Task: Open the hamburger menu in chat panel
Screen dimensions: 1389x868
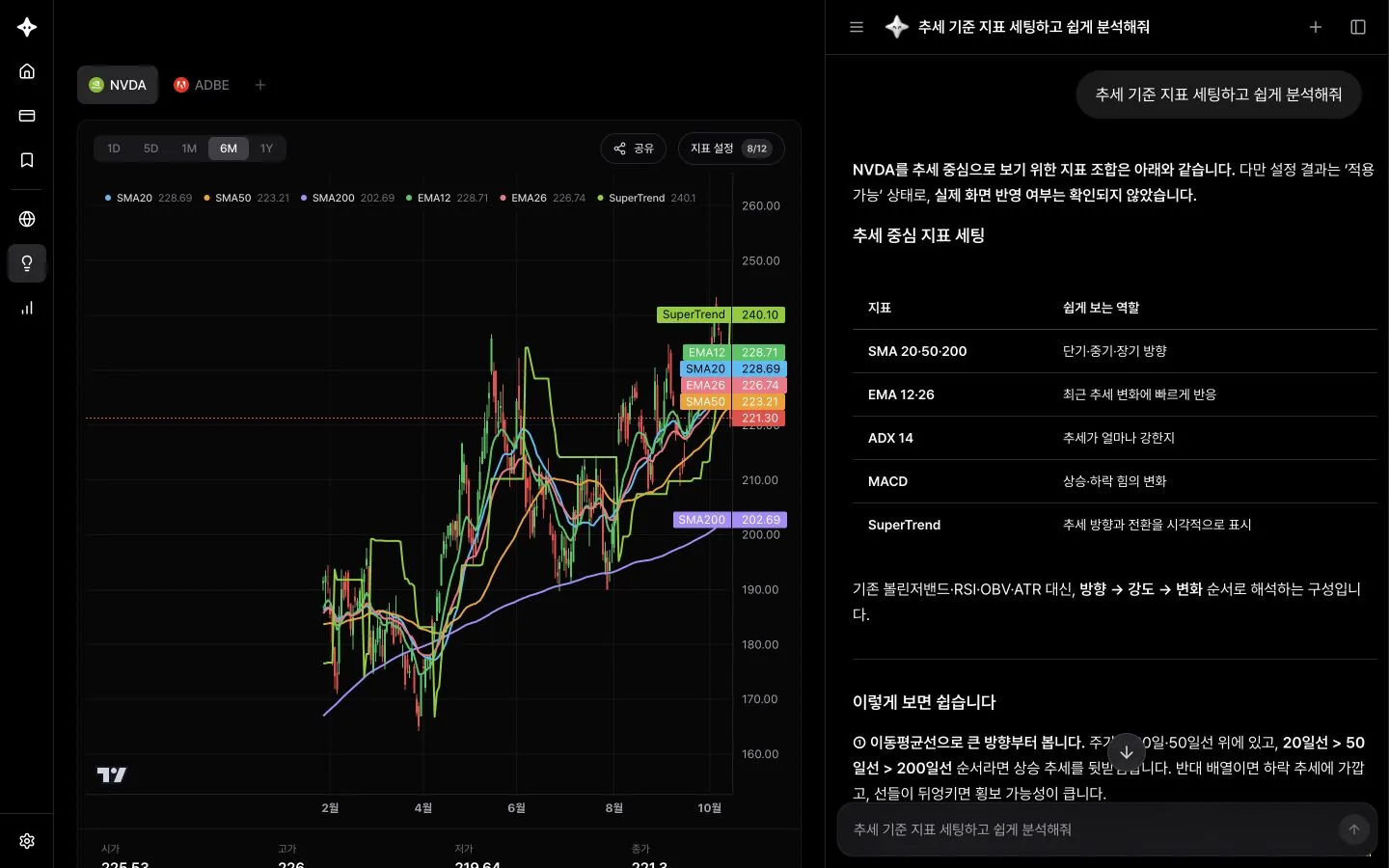Action: point(856,27)
